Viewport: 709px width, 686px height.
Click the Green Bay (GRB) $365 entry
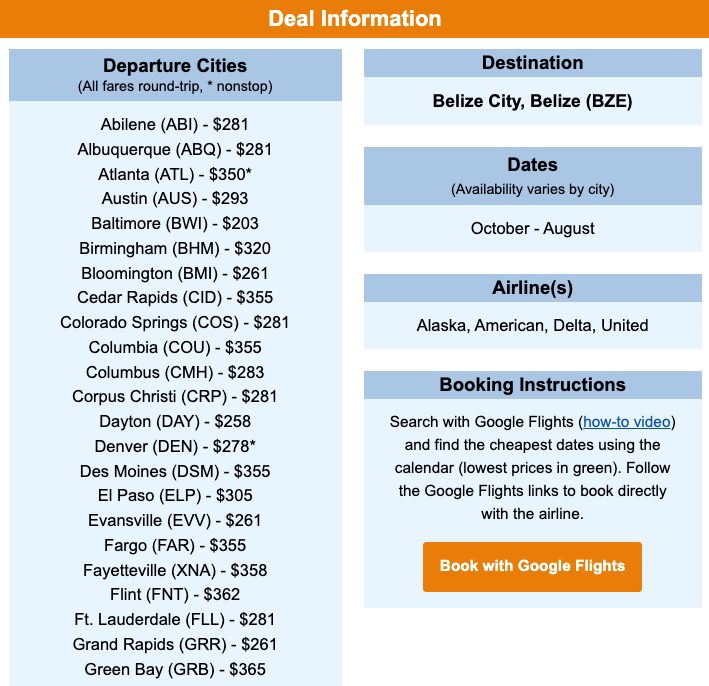pos(175,669)
